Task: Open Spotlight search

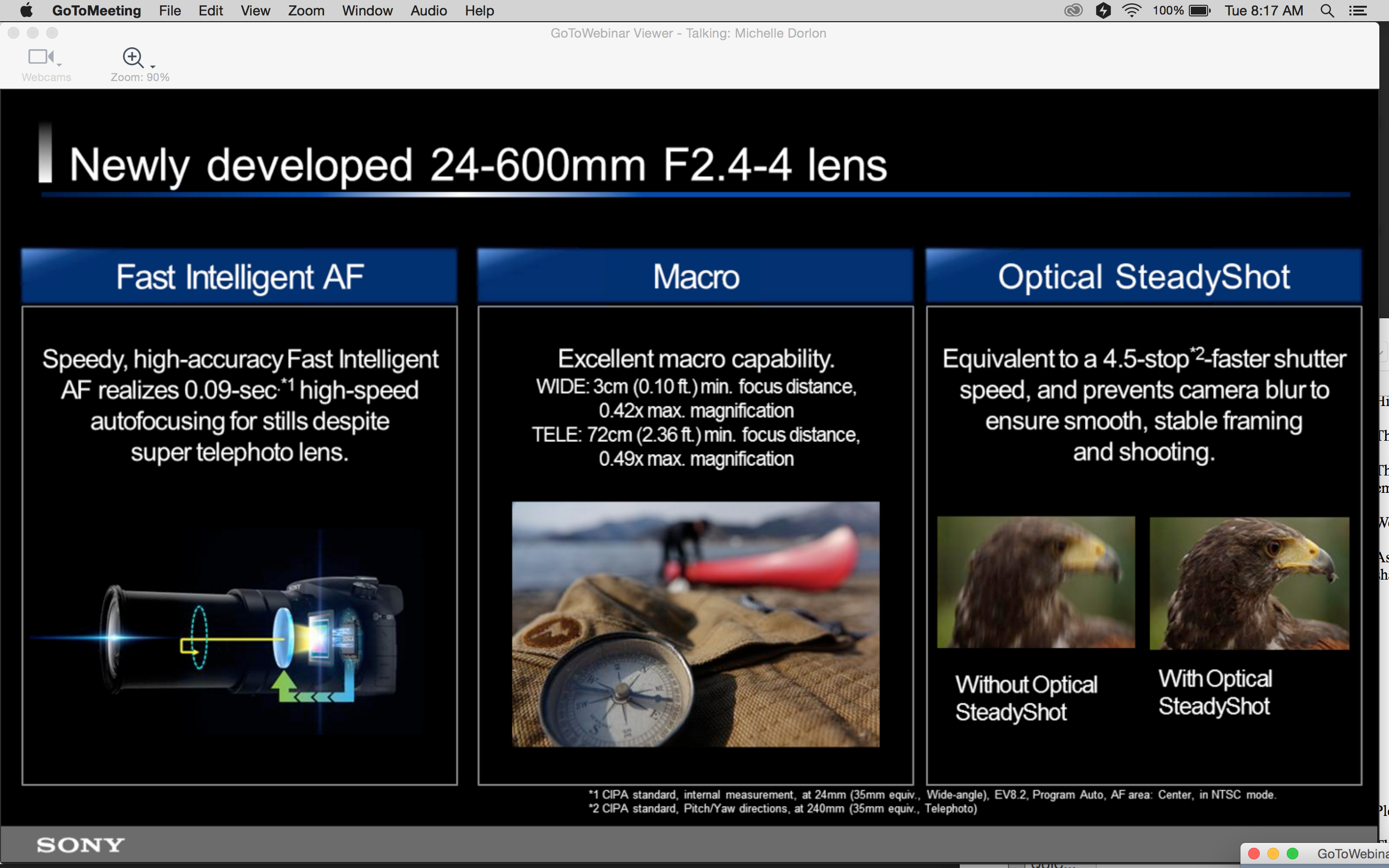Action: point(1327,10)
